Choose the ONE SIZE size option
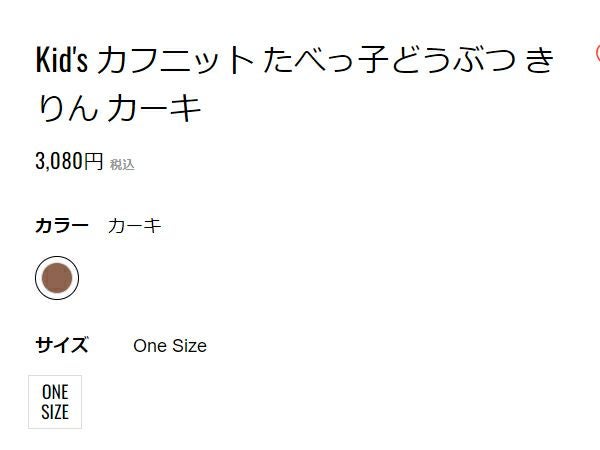This screenshot has width=600, height=450. coord(55,401)
